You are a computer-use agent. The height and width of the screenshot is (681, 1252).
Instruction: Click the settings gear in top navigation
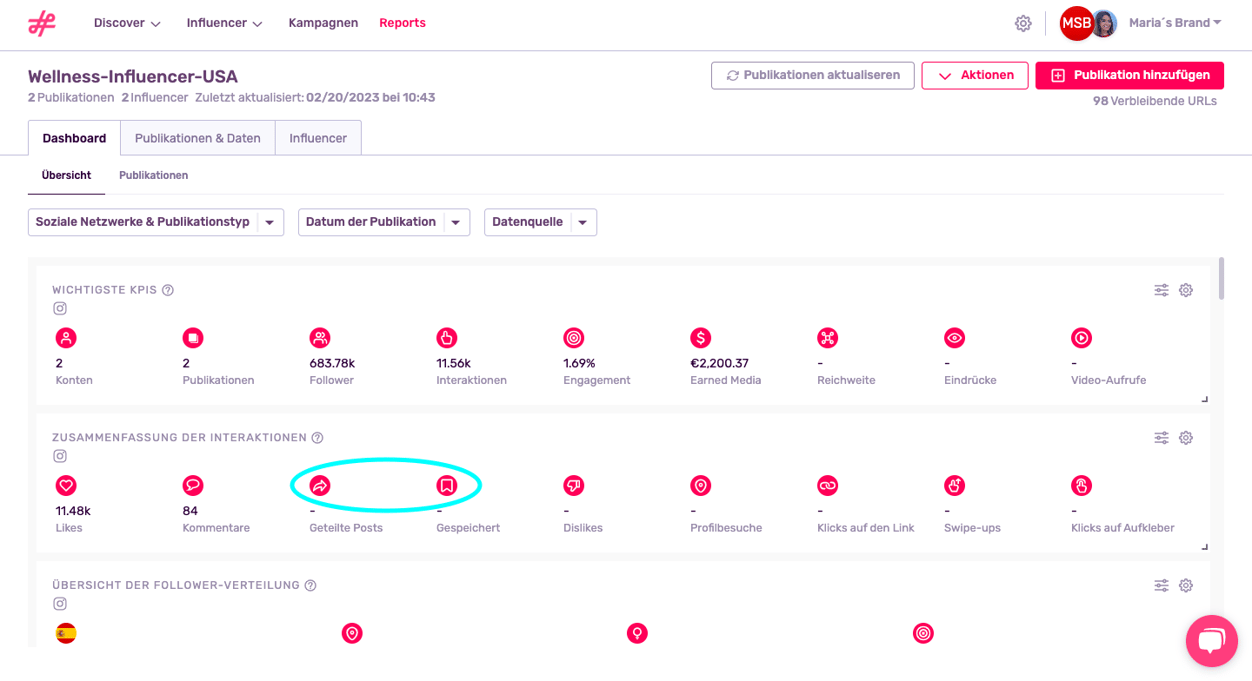1023,23
